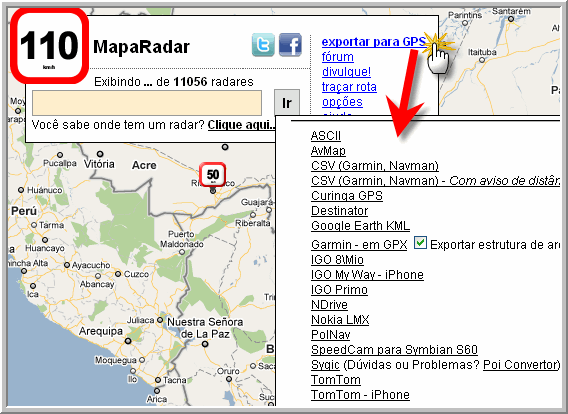Click the divulgue! link
Image resolution: width=568 pixels, height=414 pixels.
[346, 72]
